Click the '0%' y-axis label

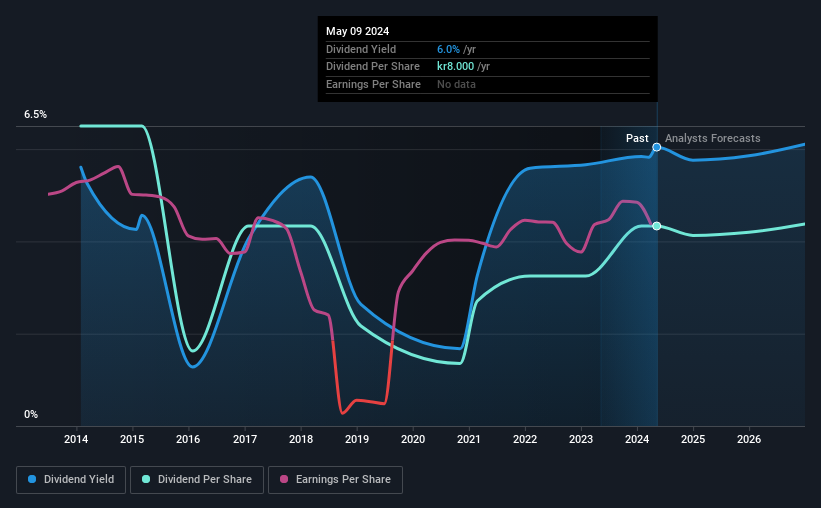coord(31,414)
